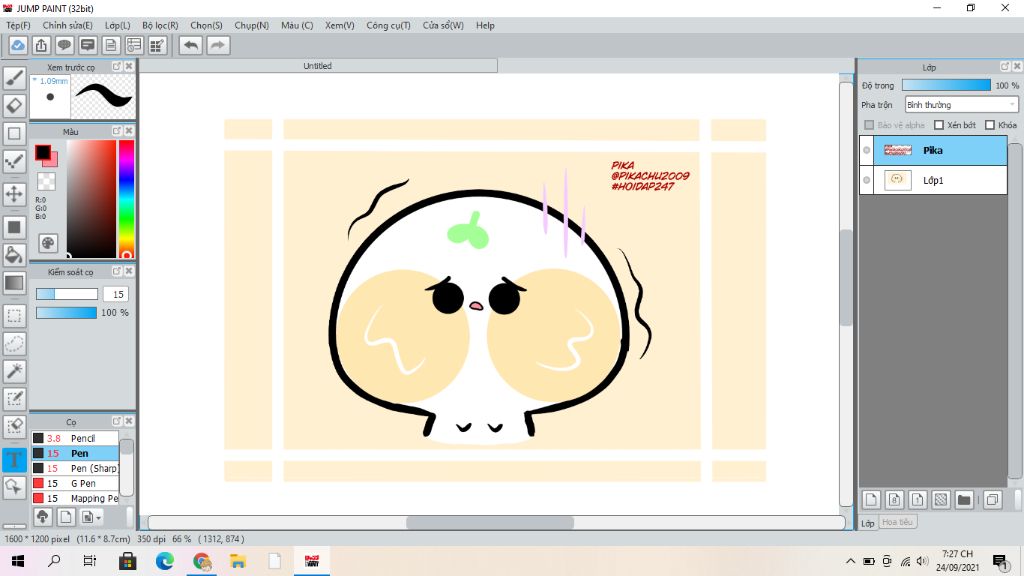Add a new 1-bit layer

[x=918, y=500]
